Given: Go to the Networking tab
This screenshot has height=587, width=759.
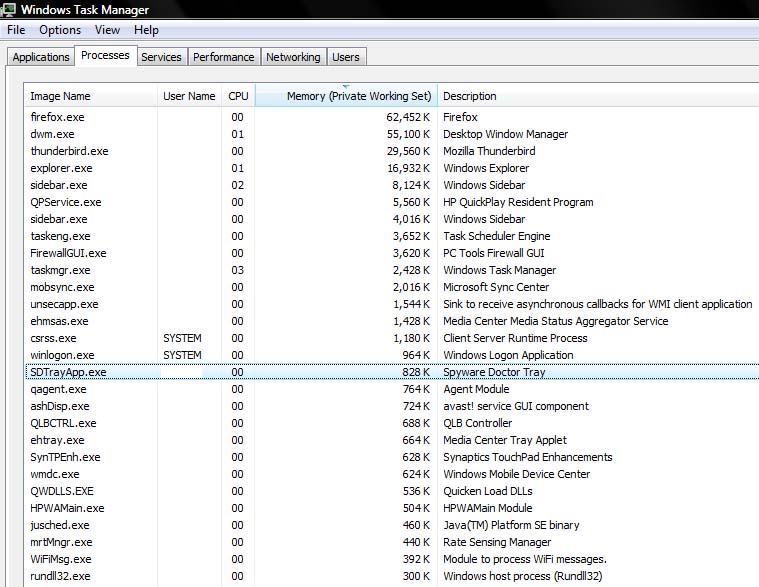Looking at the screenshot, I should tap(293, 57).
